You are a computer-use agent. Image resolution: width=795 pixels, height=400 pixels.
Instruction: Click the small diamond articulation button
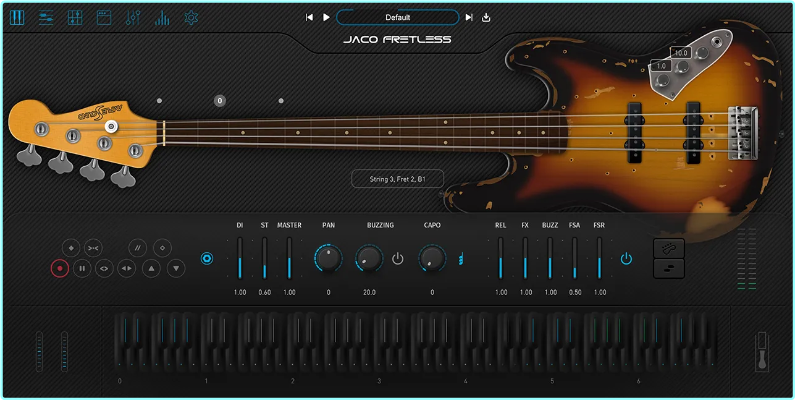(162, 248)
